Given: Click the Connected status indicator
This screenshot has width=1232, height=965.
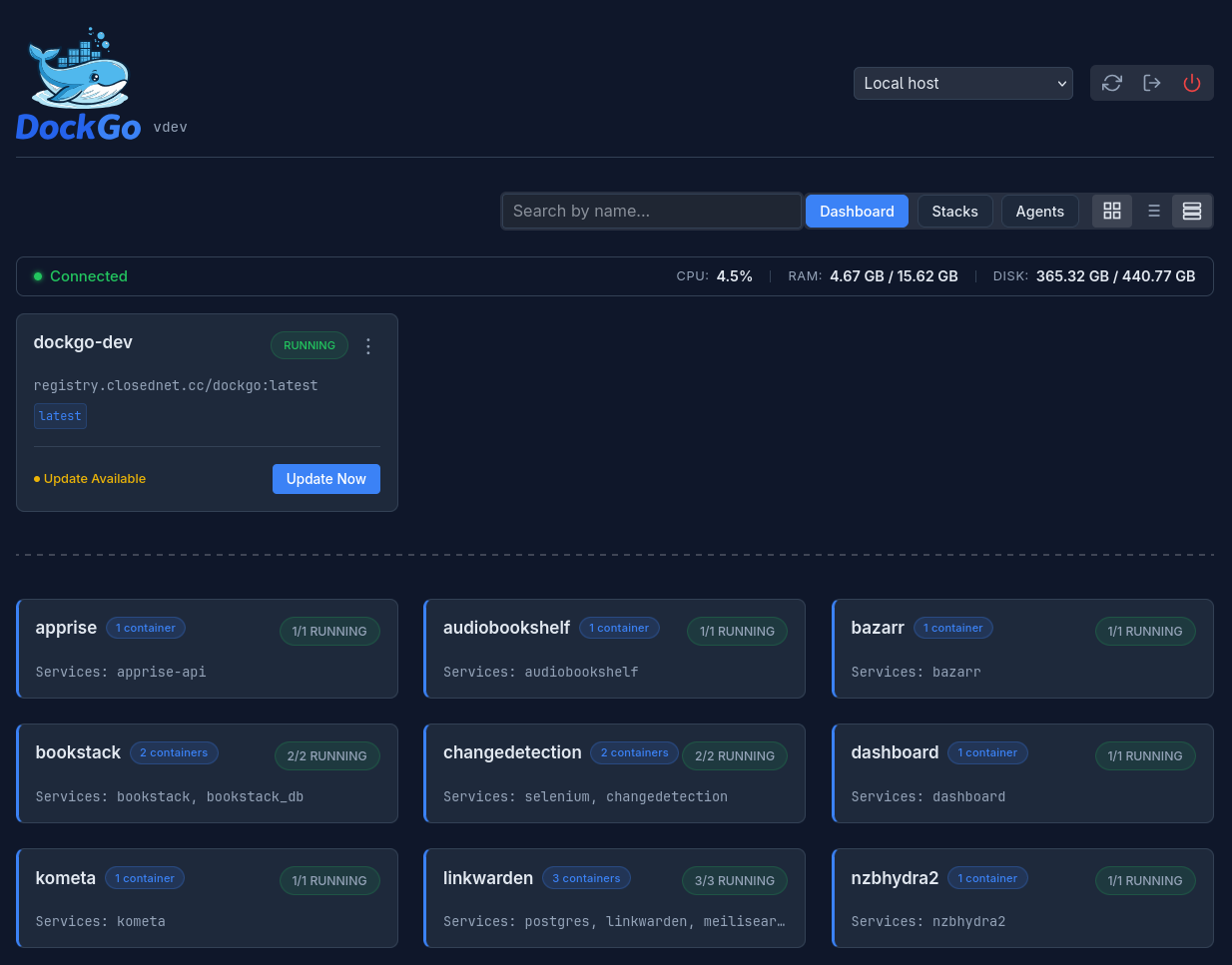Looking at the screenshot, I should (80, 276).
